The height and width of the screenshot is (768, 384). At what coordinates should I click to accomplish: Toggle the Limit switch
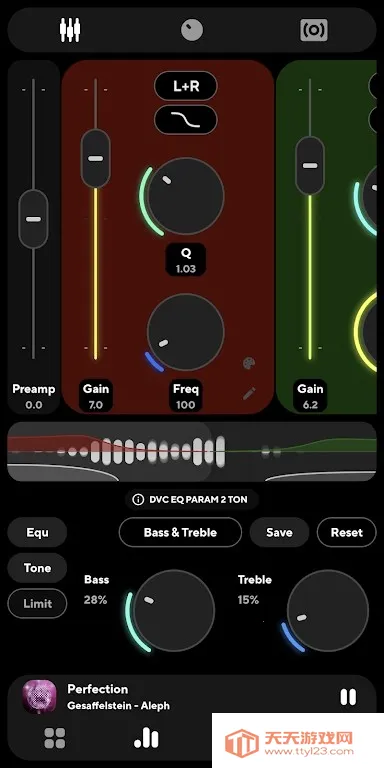[x=37, y=604]
